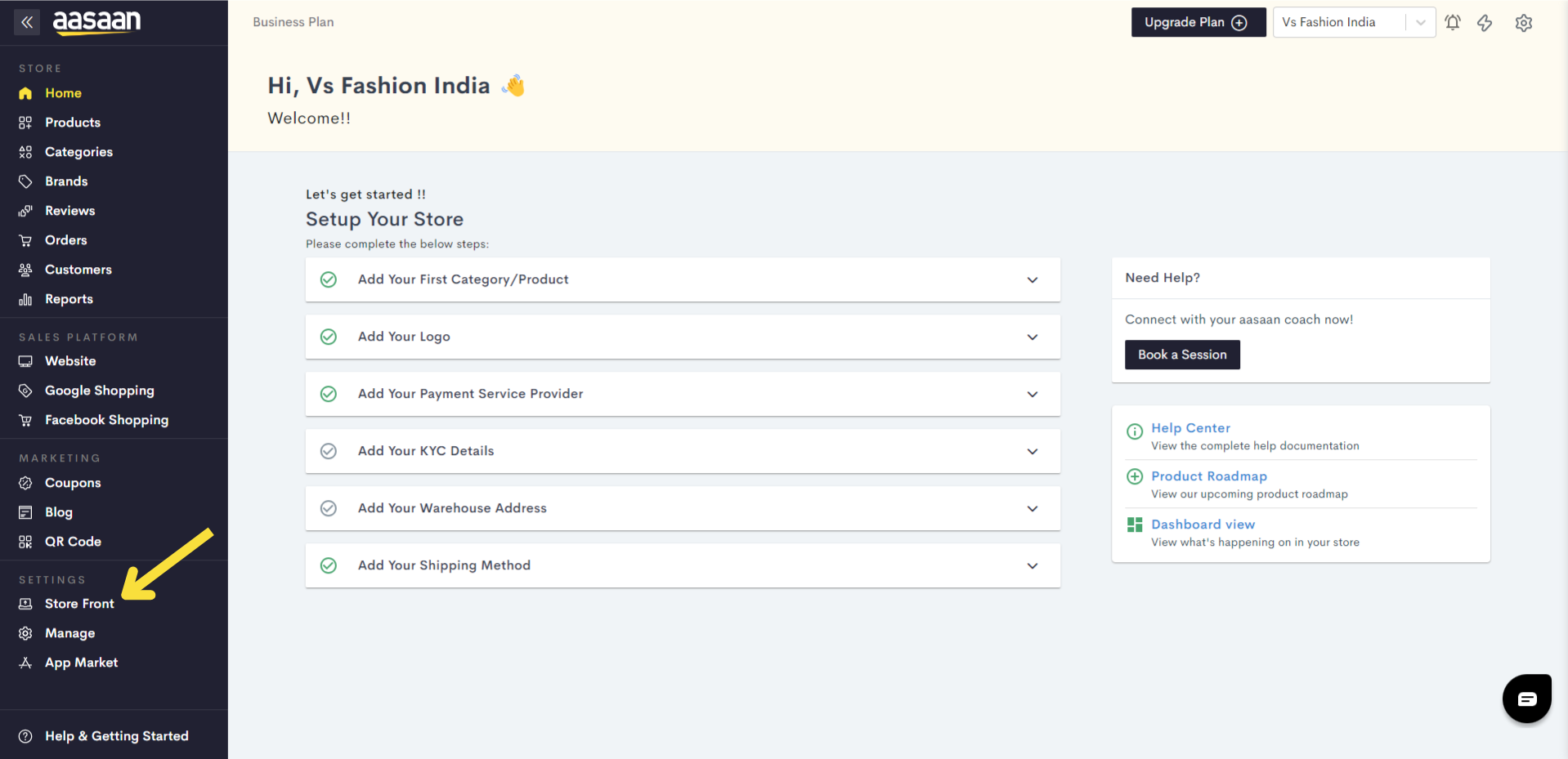Viewport: 1568px width, 759px height.
Task: Click check mark for Payment Service Provider step
Action: 329,394
